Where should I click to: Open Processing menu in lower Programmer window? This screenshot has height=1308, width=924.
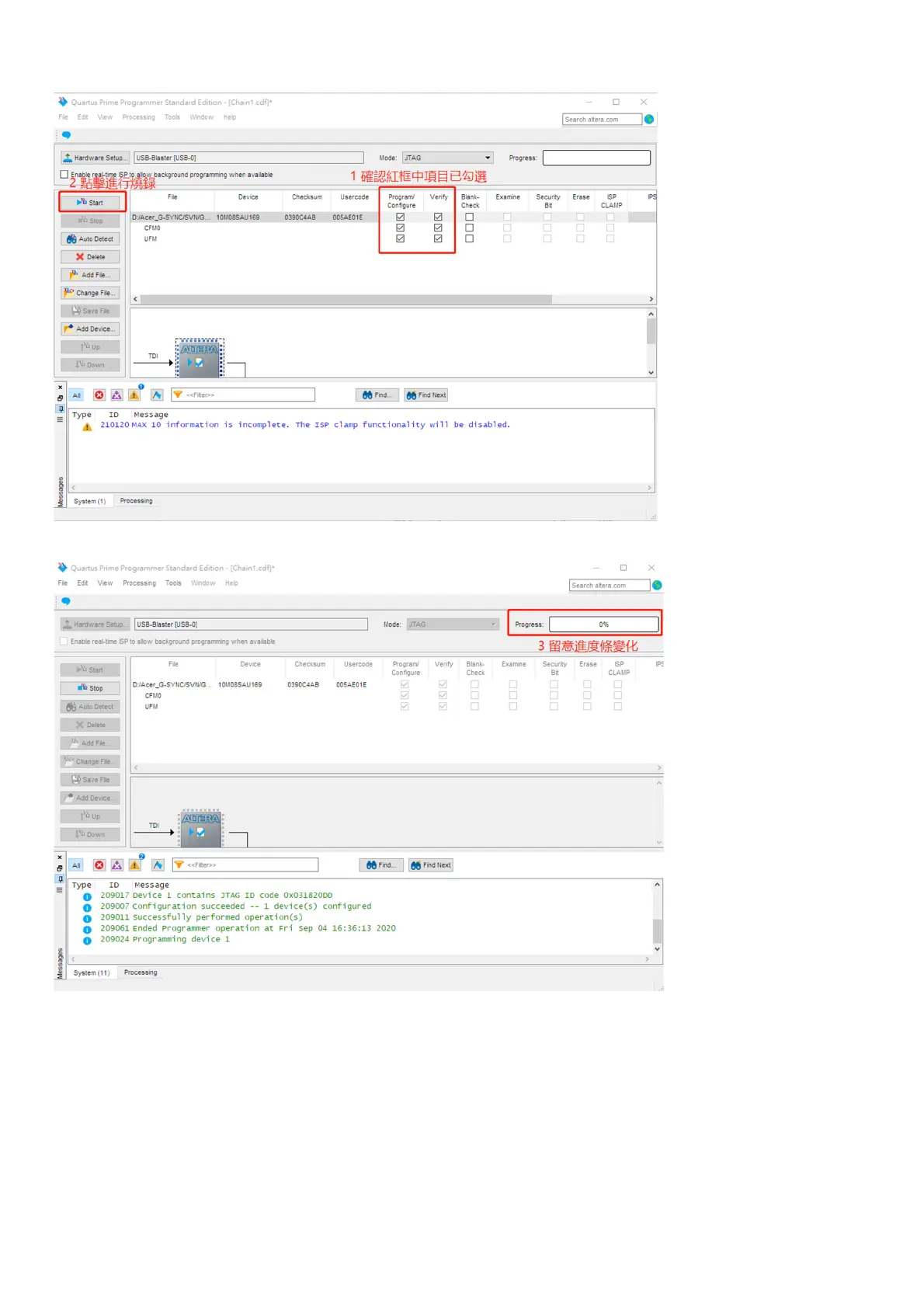(140, 583)
